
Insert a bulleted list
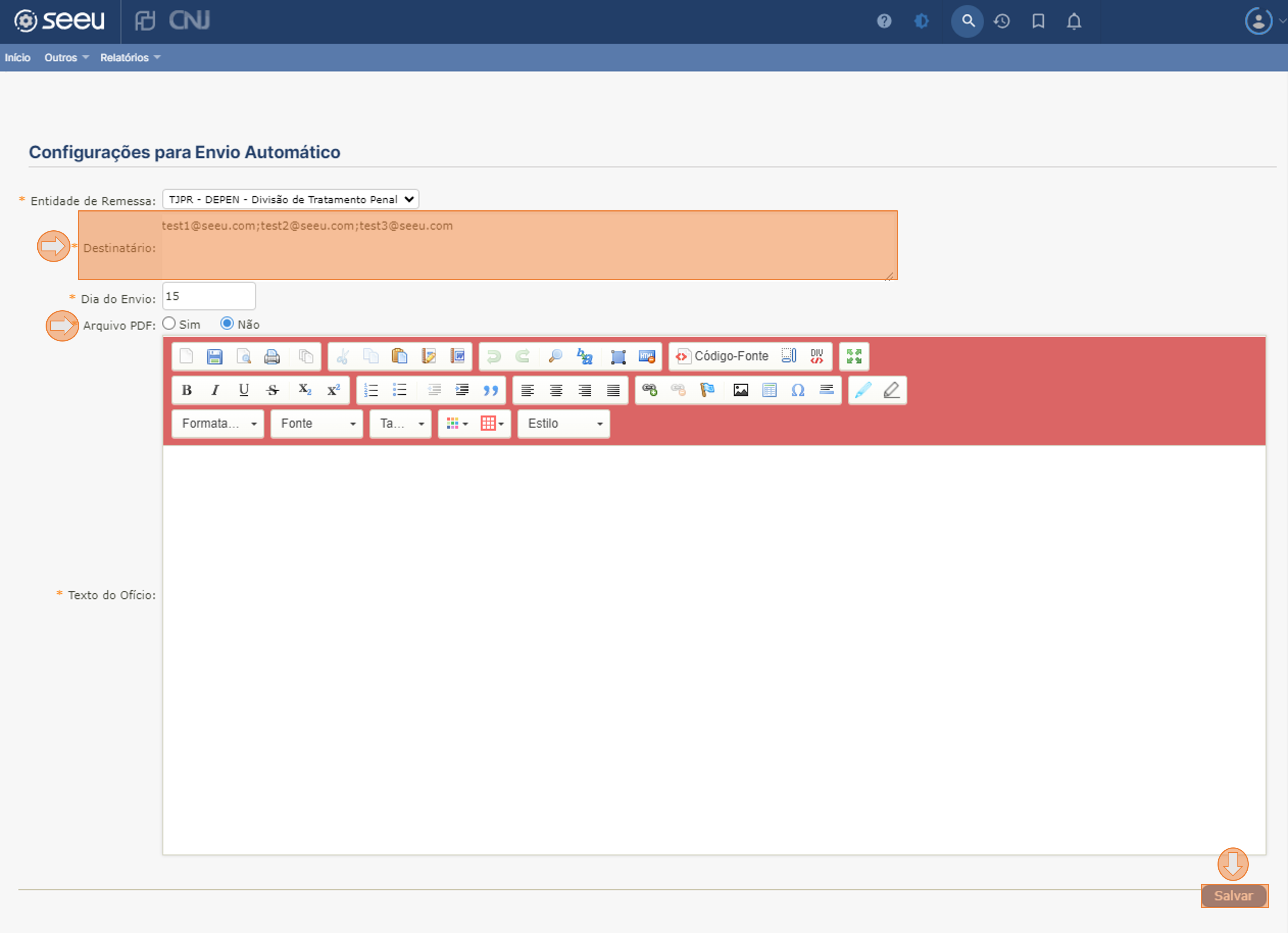click(400, 390)
